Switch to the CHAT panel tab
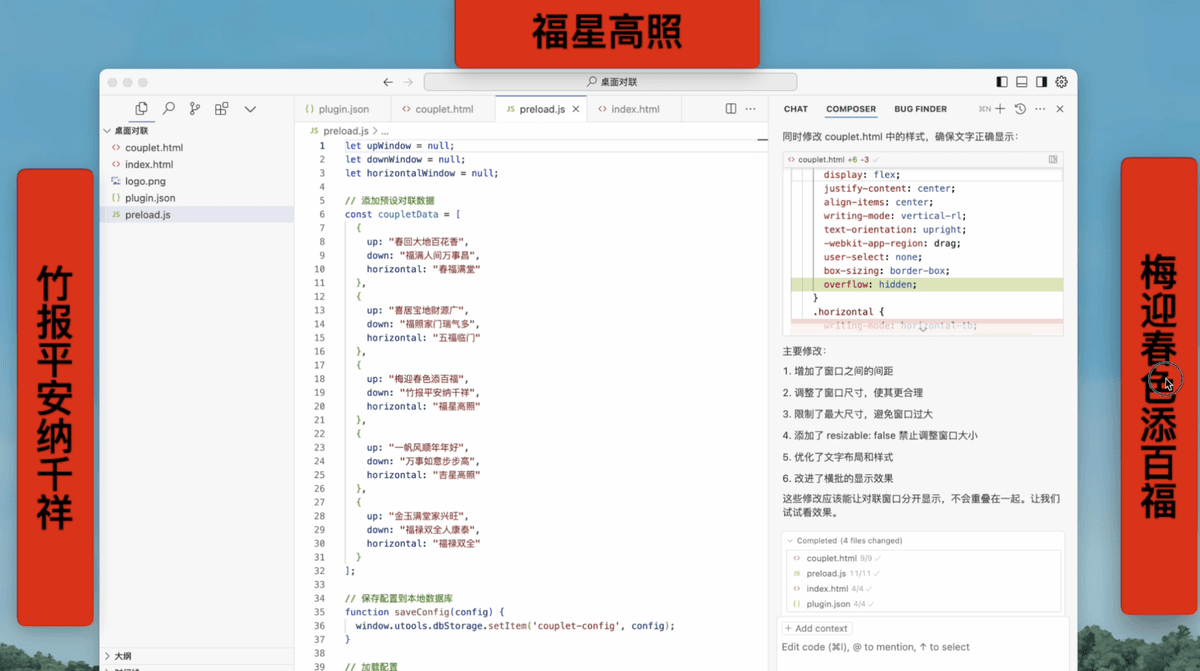The height and width of the screenshot is (671, 1200). [796, 109]
